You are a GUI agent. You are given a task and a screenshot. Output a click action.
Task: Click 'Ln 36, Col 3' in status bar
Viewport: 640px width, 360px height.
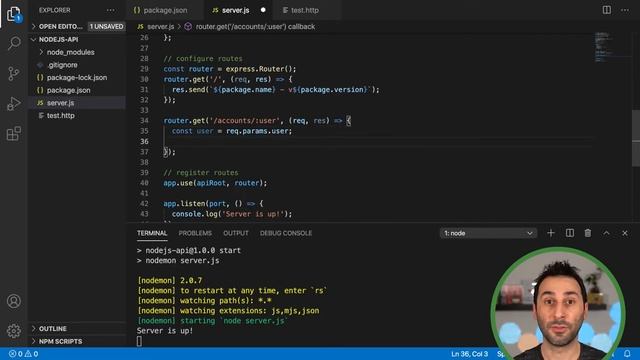469,354
